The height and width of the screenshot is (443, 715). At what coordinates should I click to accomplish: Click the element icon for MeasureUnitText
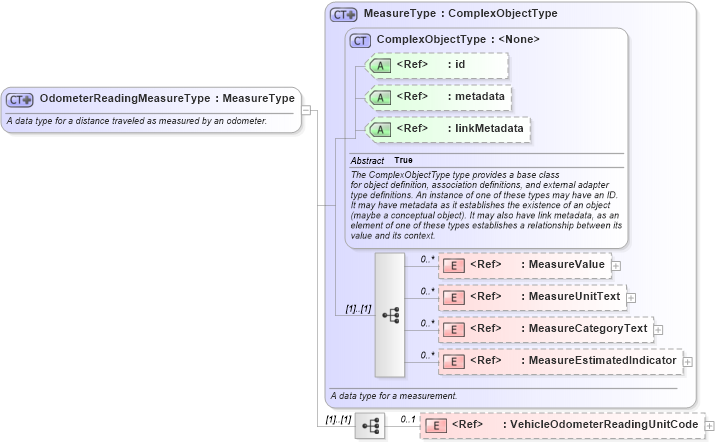454,298
